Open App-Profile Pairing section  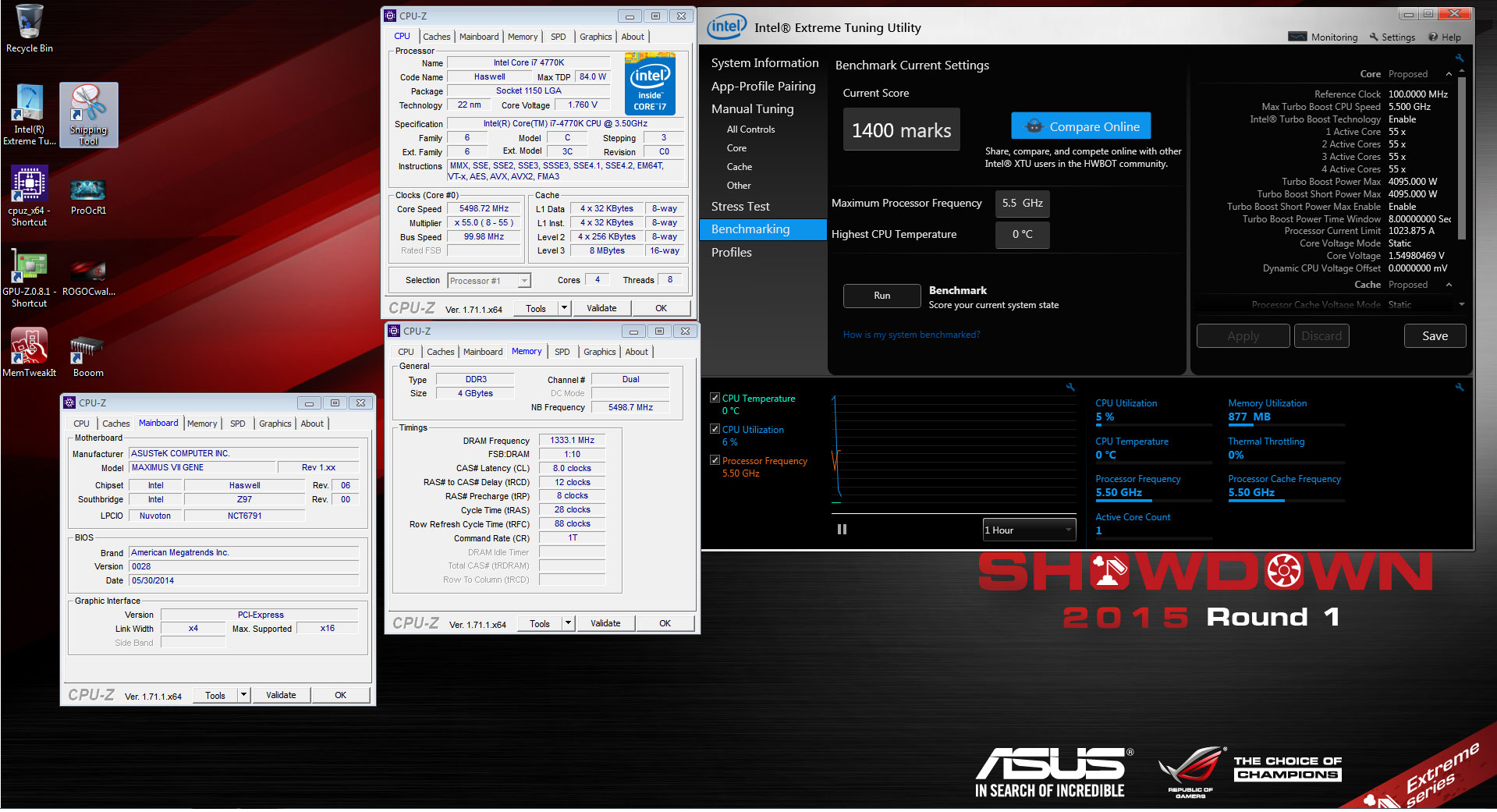coord(764,86)
